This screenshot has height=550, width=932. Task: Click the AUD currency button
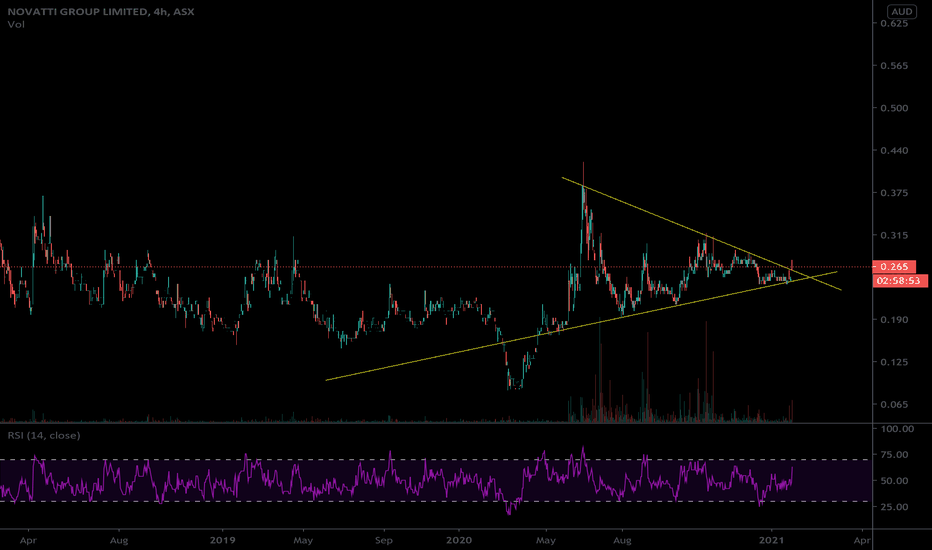coord(901,11)
